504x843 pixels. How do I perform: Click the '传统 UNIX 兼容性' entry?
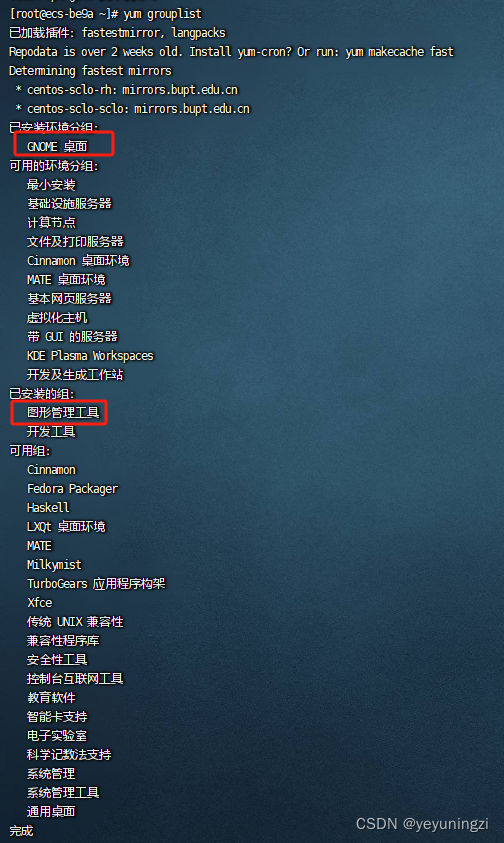tap(75, 622)
